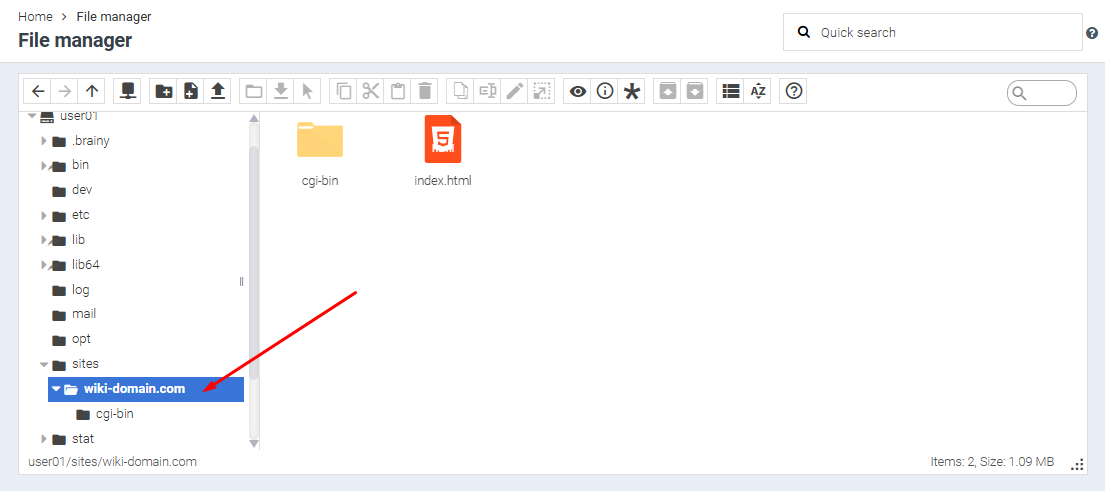Click the file manager search box
The width and height of the screenshot is (1105, 491).
pos(1042,92)
